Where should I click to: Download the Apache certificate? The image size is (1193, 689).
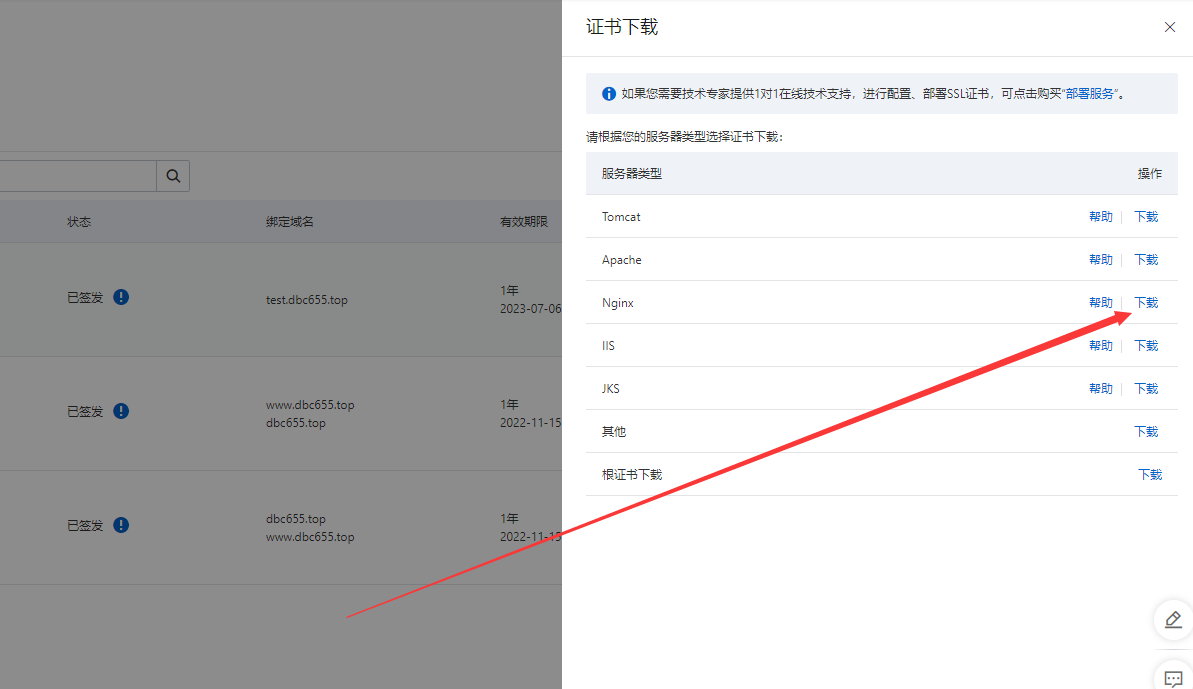1146,260
